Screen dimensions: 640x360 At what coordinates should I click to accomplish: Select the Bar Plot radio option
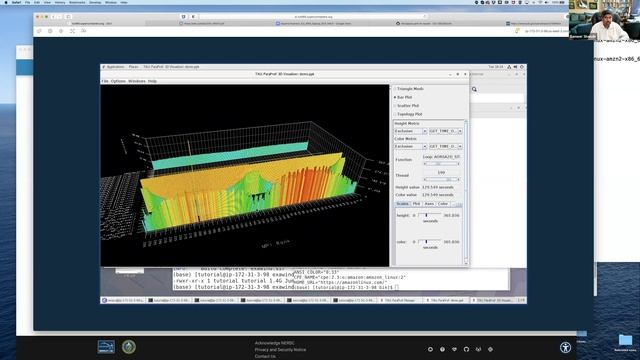404,97
